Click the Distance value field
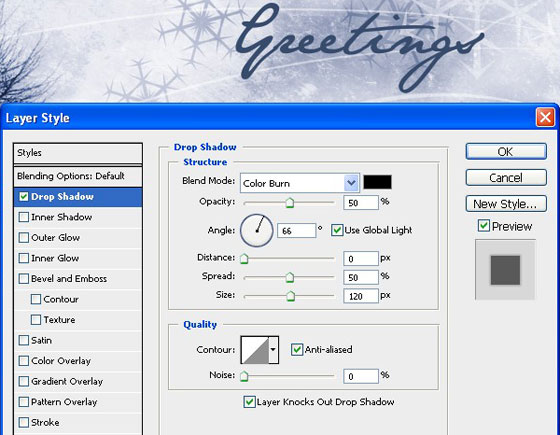Image resolution: width=560 pixels, height=435 pixels. coord(361,258)
